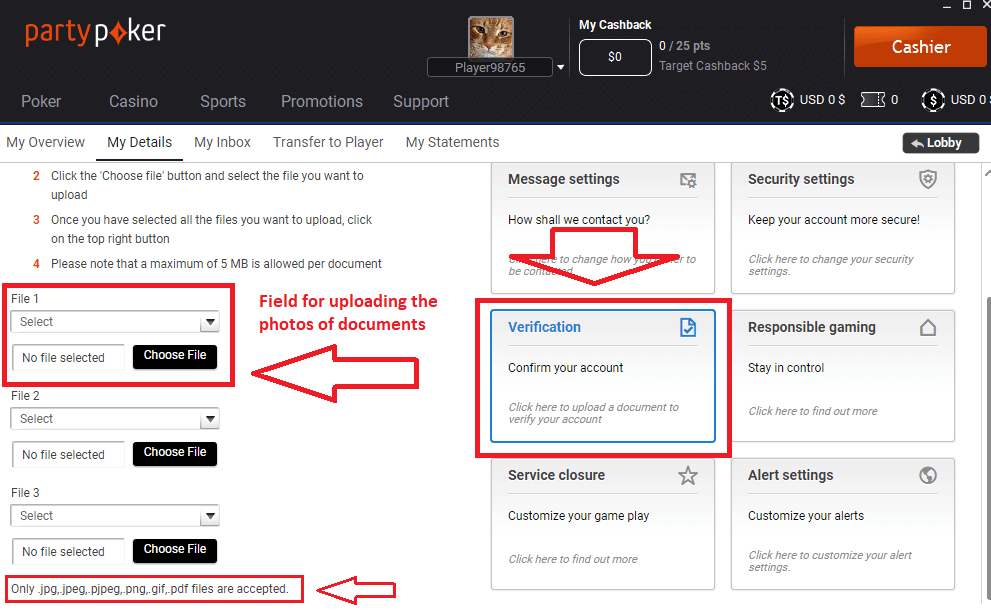The height and width of the screenshot is (610, 991).
Task: Click 'How shall we contact you?' text
Action: click(x=579, y=220)
